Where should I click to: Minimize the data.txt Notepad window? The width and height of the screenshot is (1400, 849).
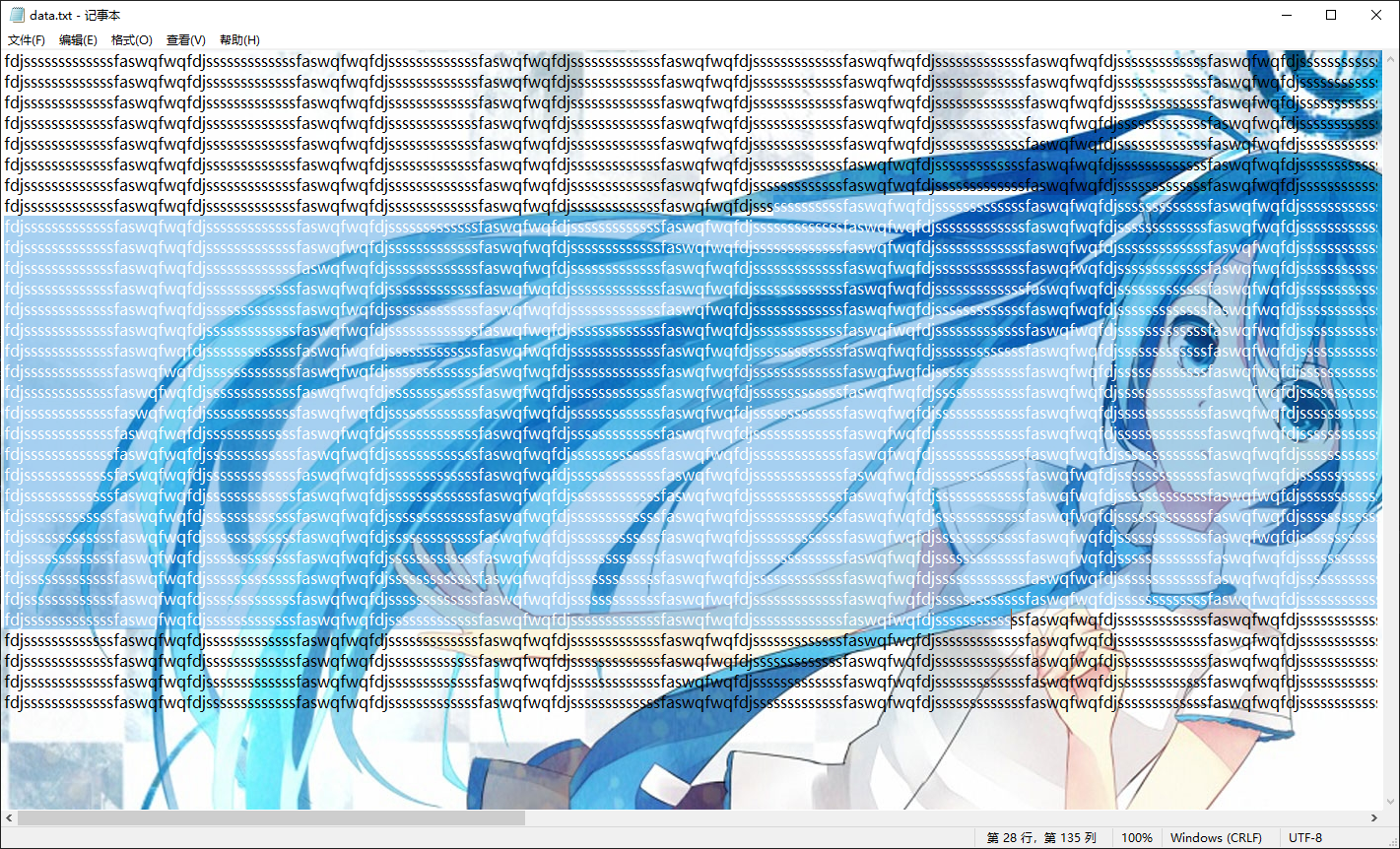[x=1286, y=15]
